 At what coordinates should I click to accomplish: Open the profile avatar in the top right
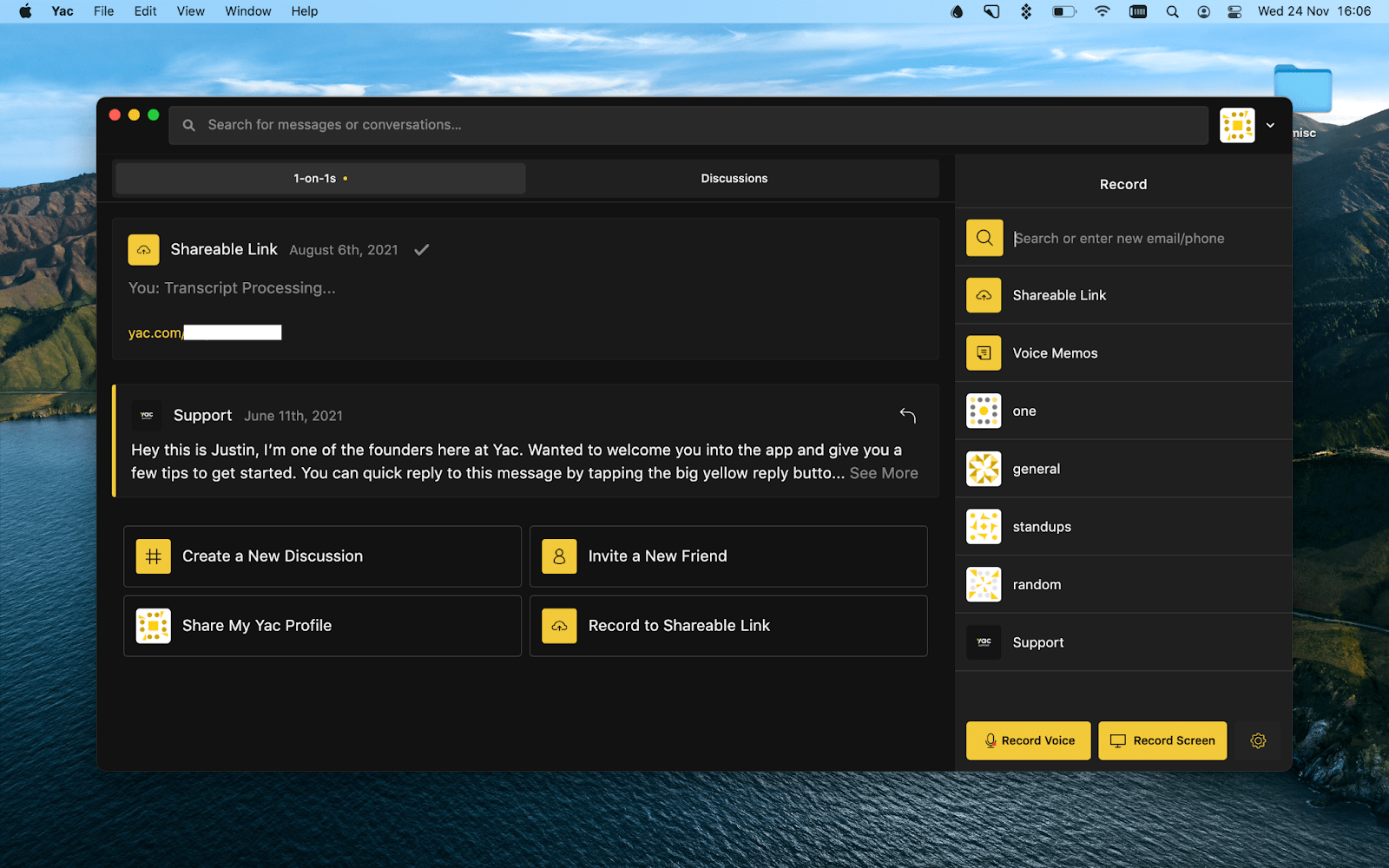coord(1237,125)
